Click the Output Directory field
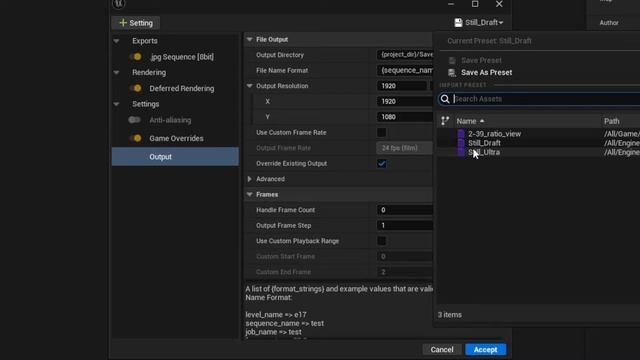Image resolution: width=640 pixels, height=360 pixels. tap(404, 55)
